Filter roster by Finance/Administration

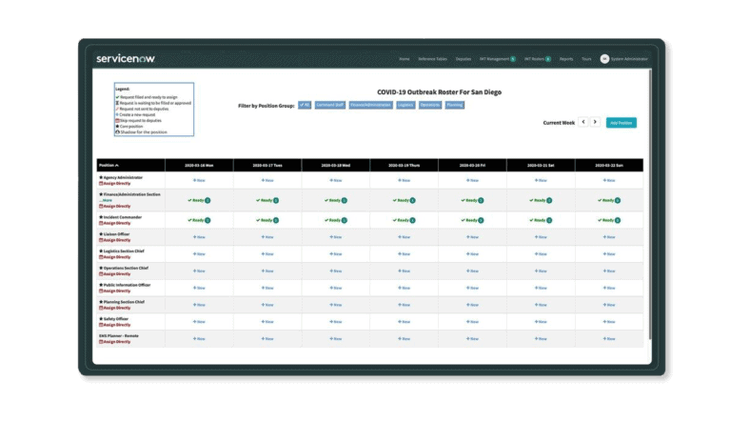[371, 105]
